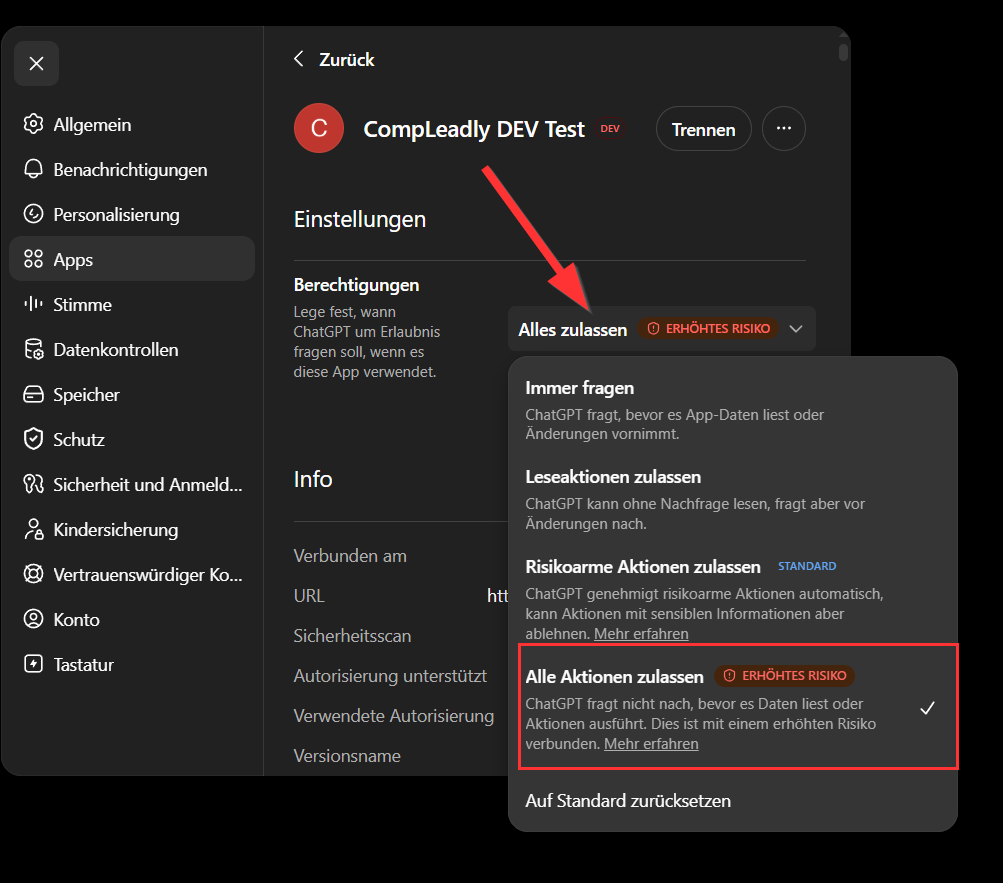Click the Verbunden am row label
This screenshot has width=1003, height=883.
pos(350,556)
